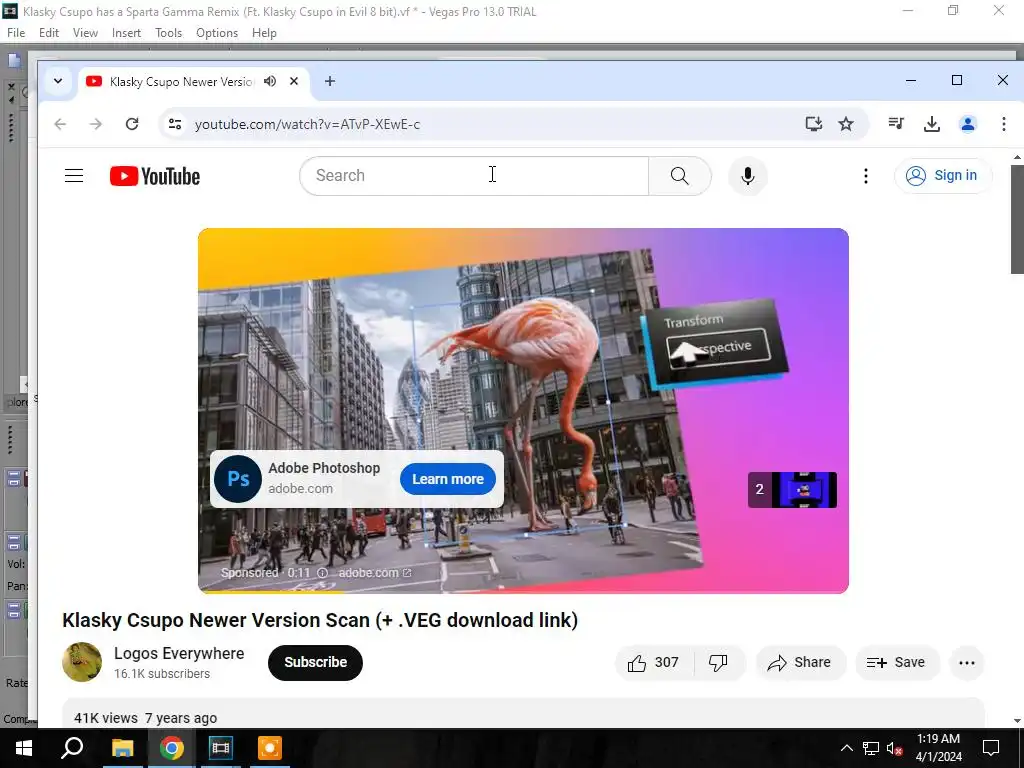Reload the YouTube page
Screen dimensions: 1024x768
tap(132, 124)
